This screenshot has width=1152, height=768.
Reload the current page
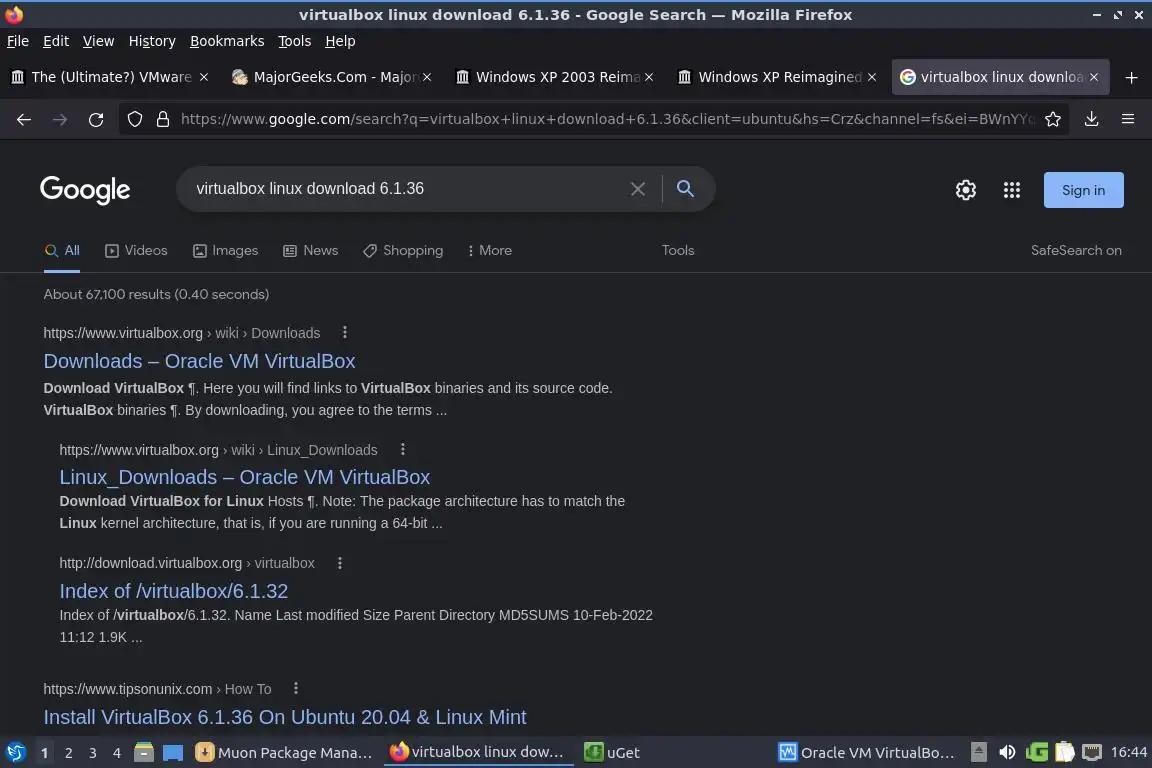click(x=96, y=119)
